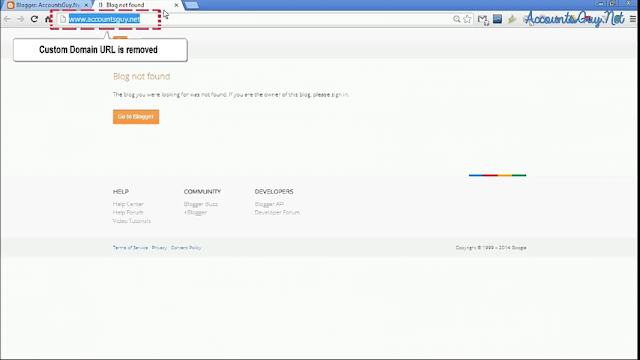Open the Help Center link
640x360 pixels.
click(x=128, y=204)
